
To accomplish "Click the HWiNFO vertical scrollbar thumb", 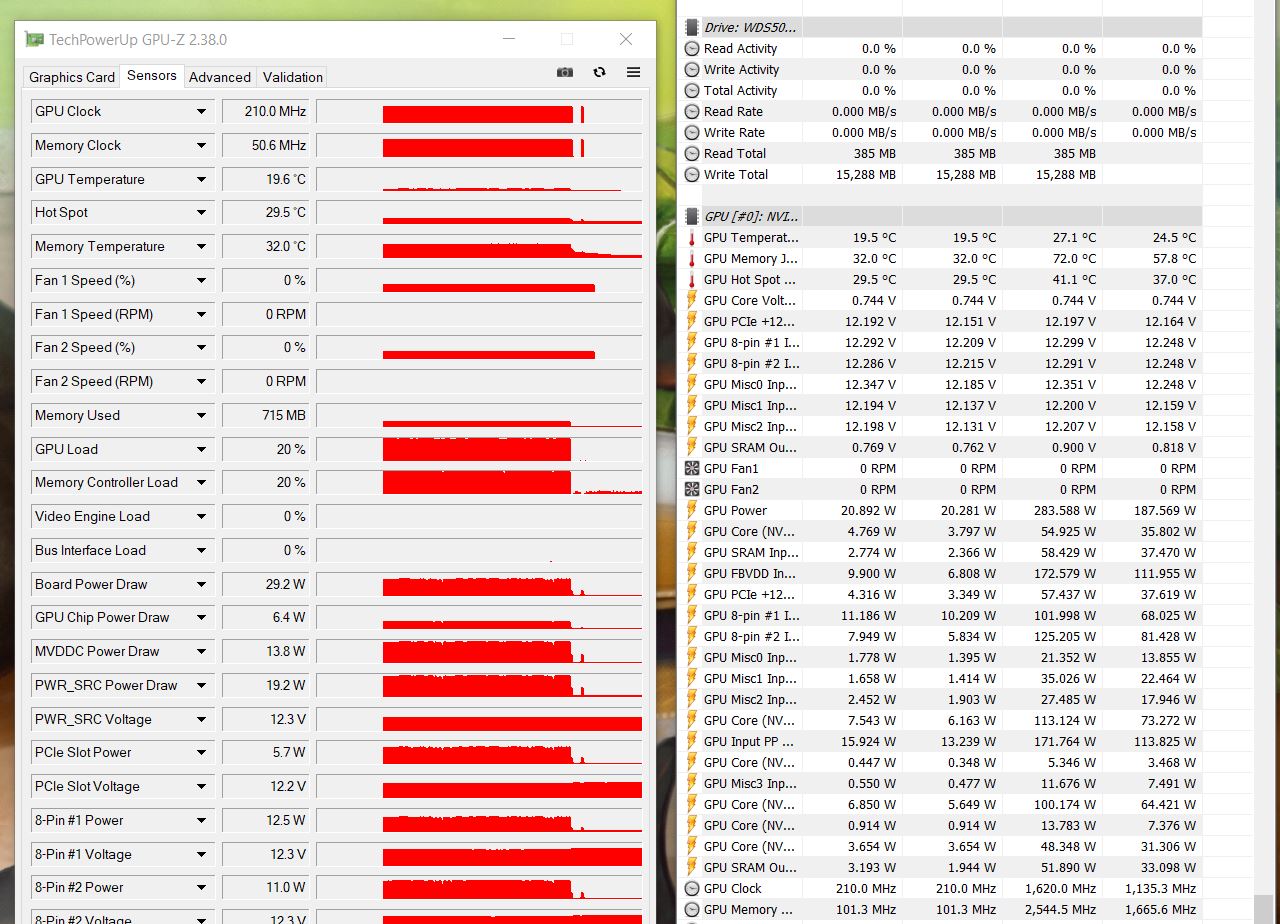I will 1265,907.
